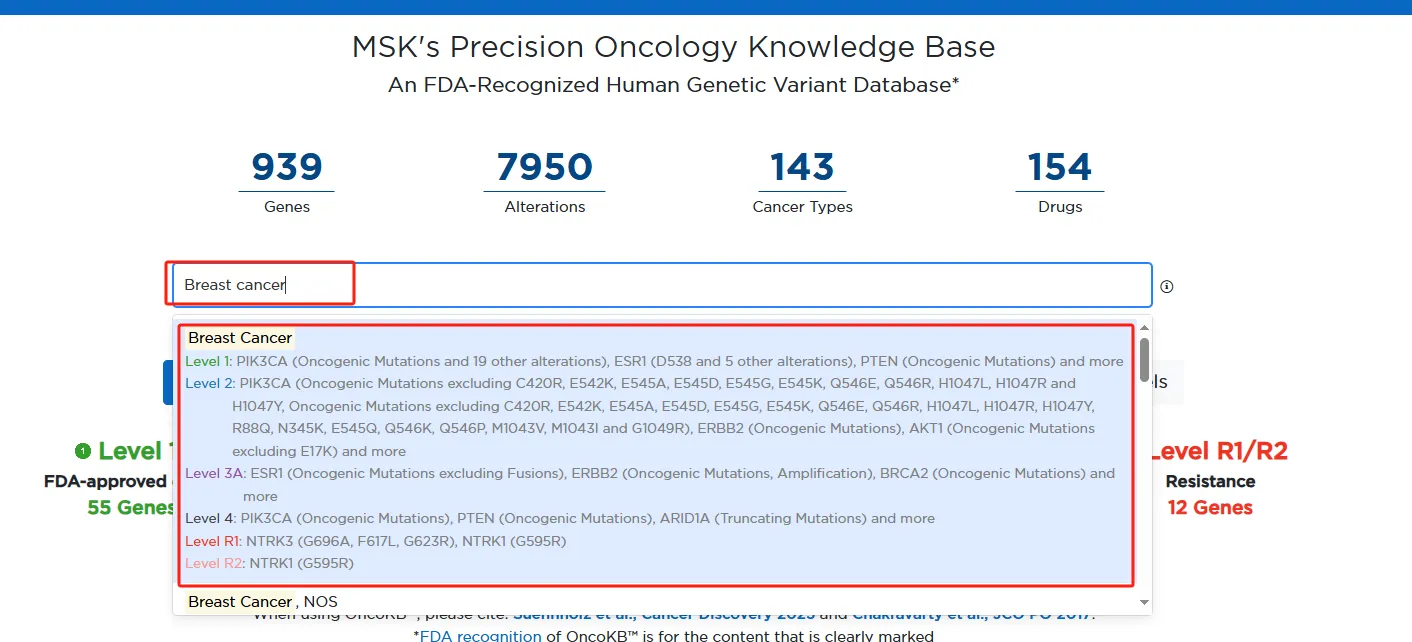Click the green Level 1 circle icon
This screenshot has height=642, width=1412.
(83, 451)
